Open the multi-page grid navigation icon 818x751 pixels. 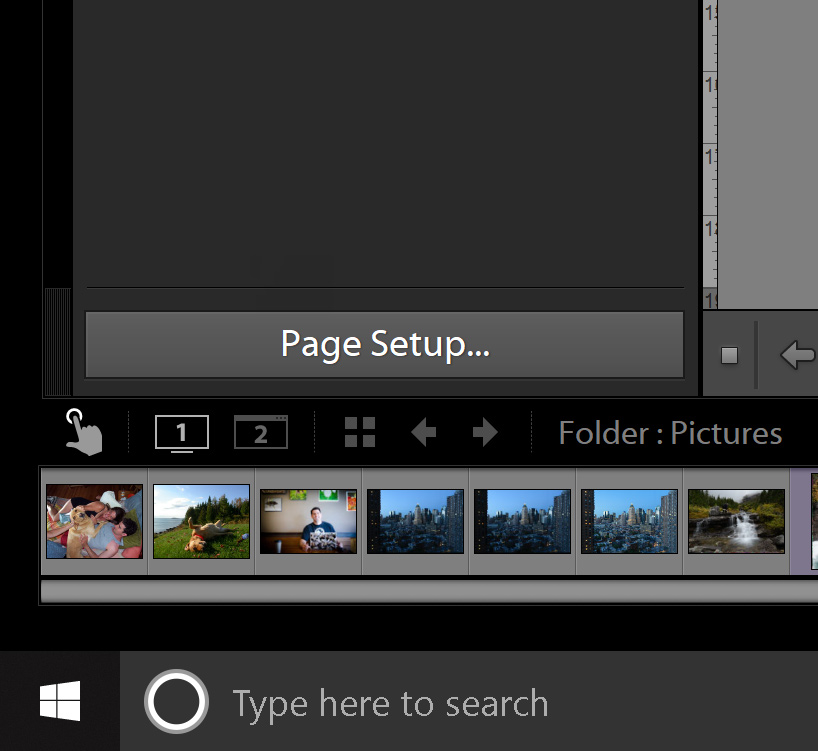(359, 432)
